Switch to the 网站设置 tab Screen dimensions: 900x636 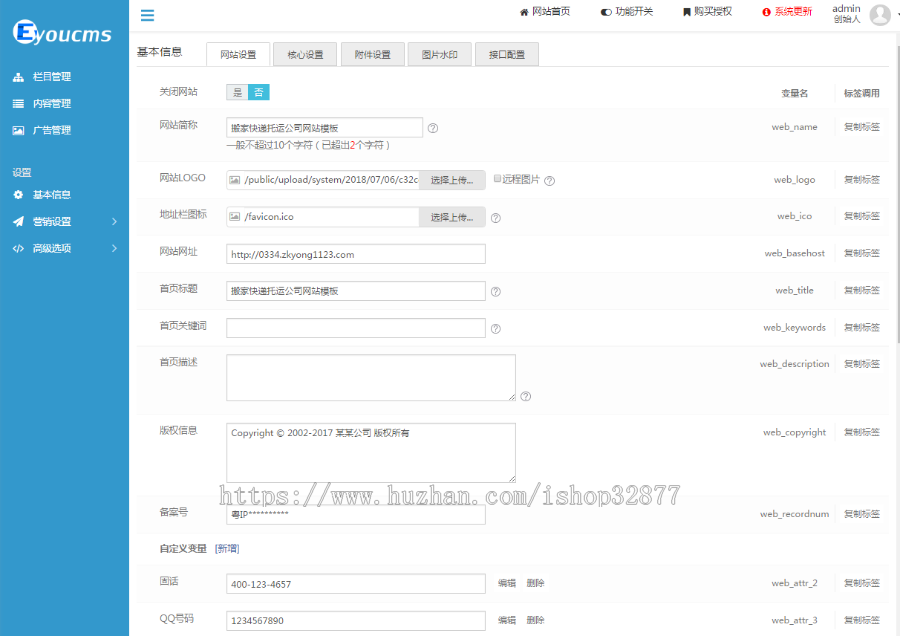[238, 55]
